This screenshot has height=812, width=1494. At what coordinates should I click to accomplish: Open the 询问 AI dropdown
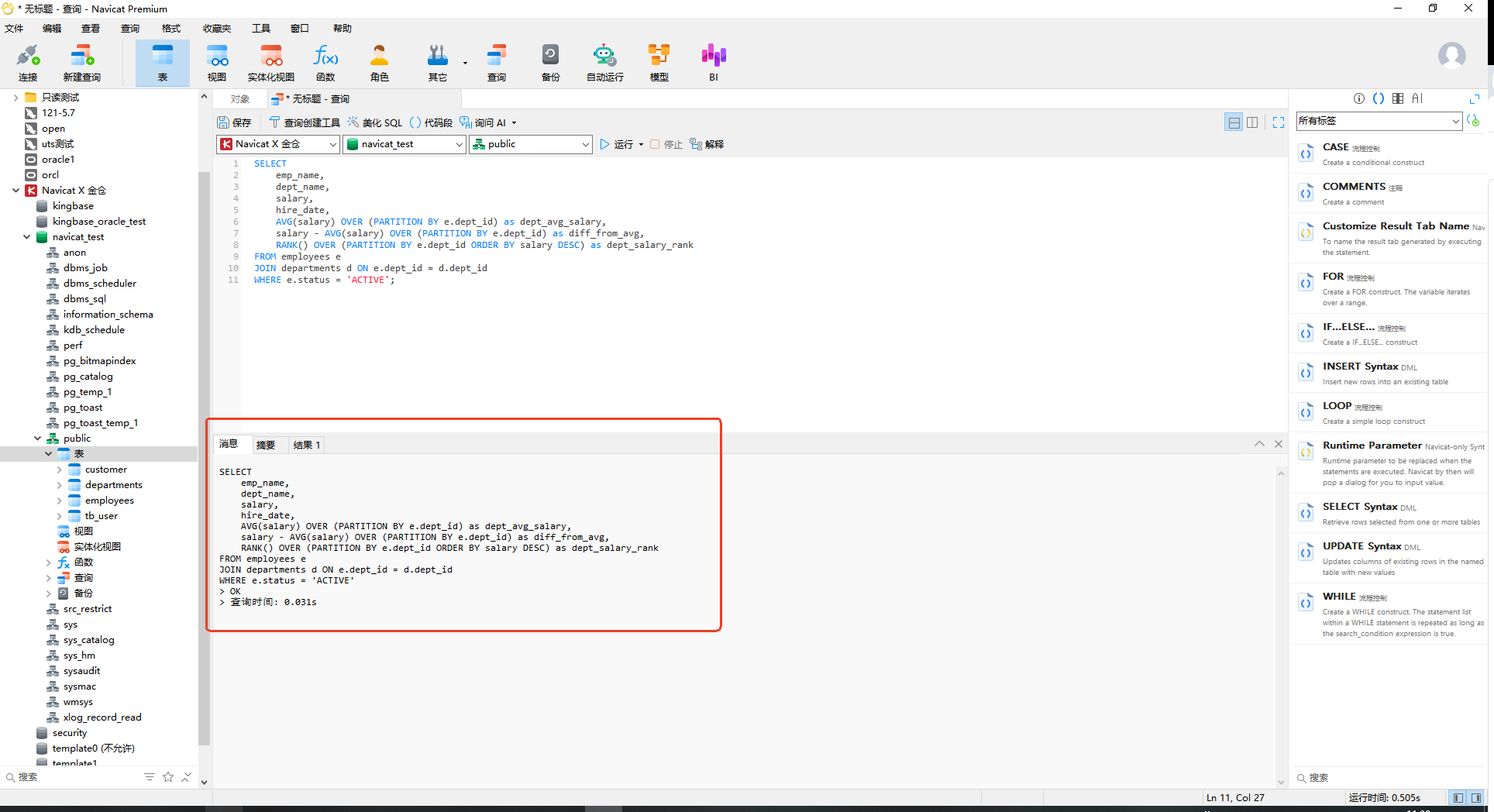(x=514, y=122)
